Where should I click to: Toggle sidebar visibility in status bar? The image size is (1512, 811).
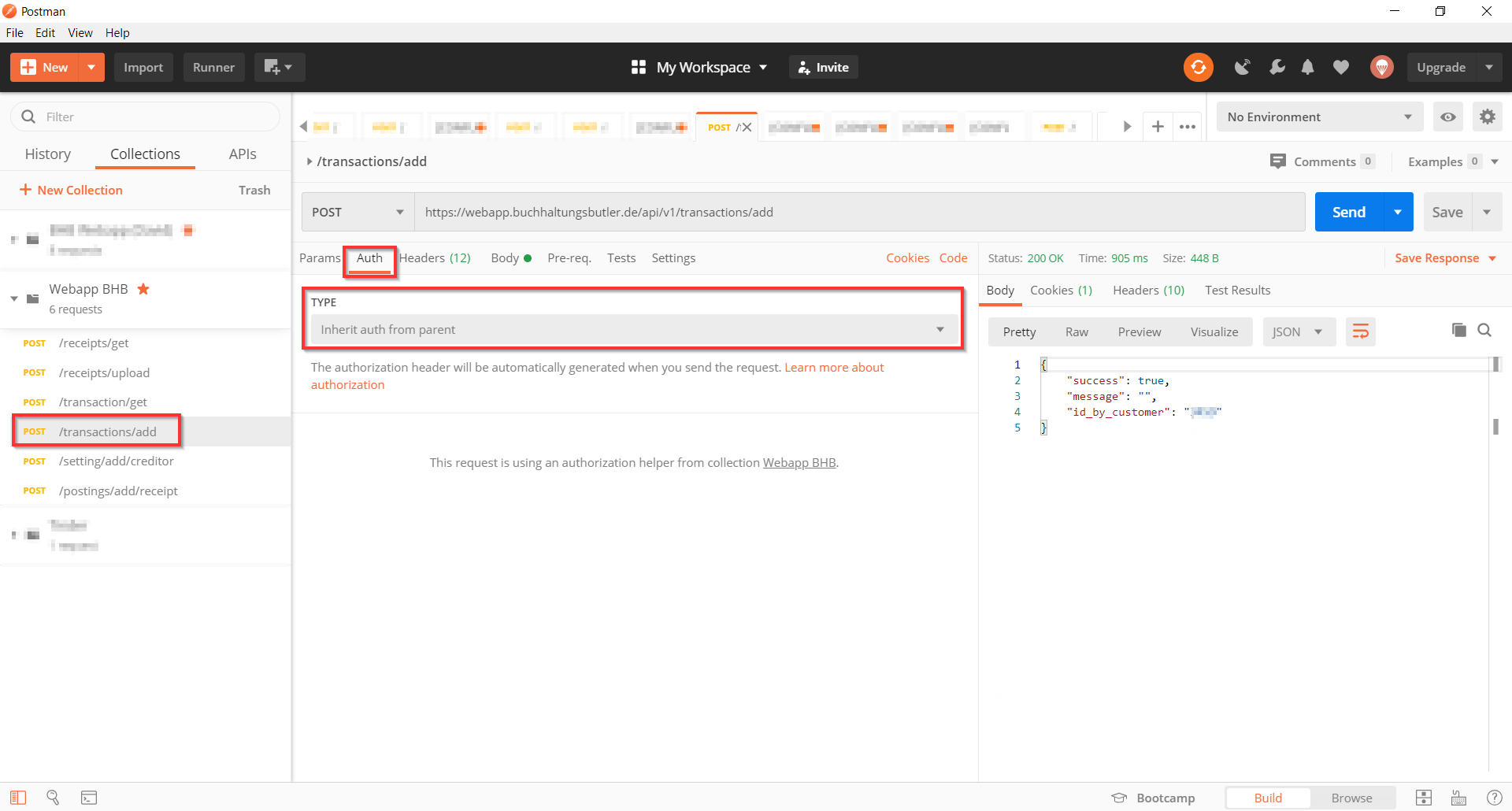pyautogui.click(x=18, y=798)
